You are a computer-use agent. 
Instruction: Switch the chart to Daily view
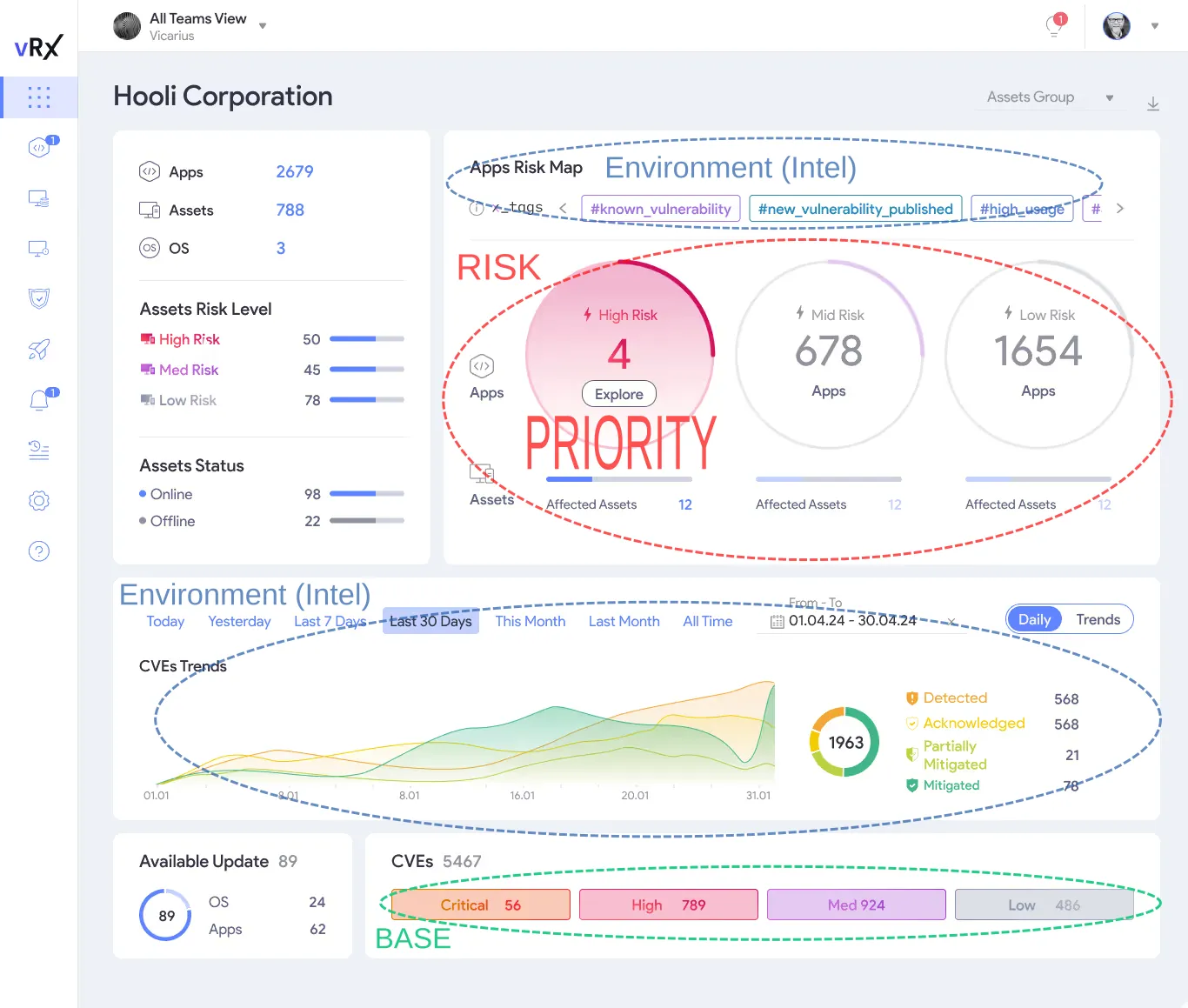point(1035,619)
